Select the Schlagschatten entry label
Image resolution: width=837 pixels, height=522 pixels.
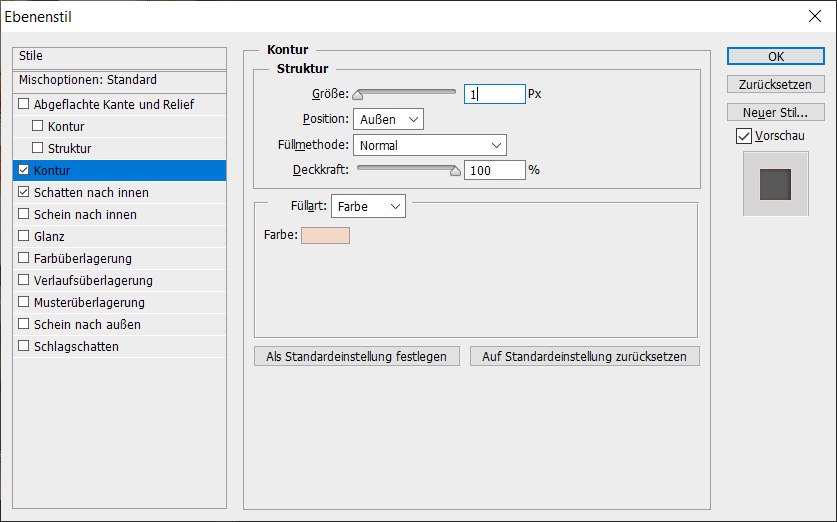[x=76, y=346]
